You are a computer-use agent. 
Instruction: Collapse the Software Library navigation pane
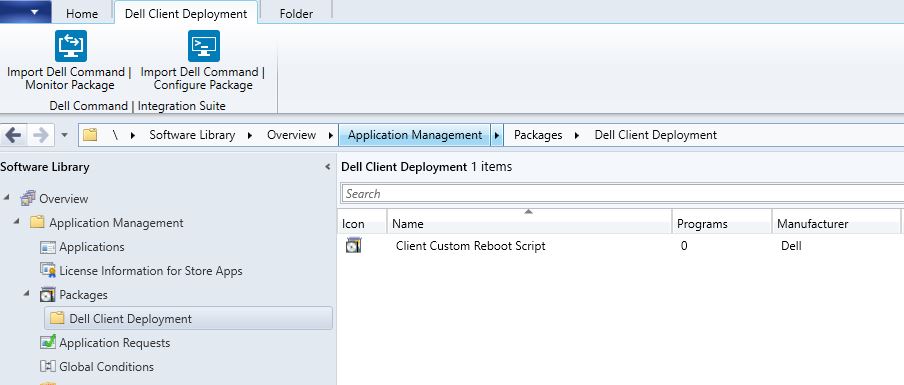(327, 167)
